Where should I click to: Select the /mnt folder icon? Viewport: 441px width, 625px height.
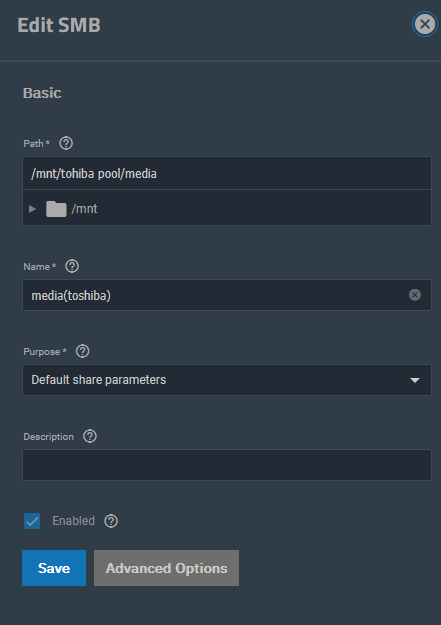pos(56,208)
